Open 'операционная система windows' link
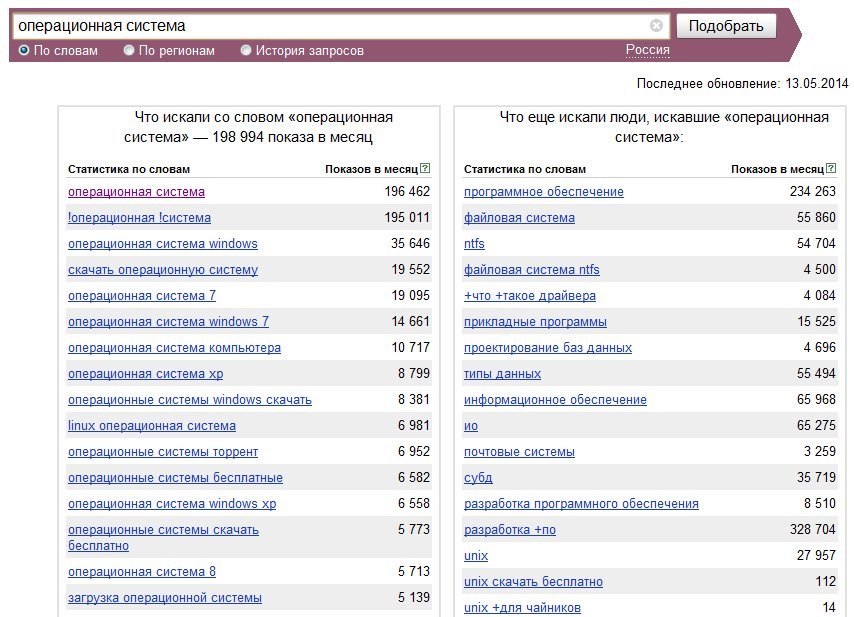Image resolution: width=854 pixels, height=617 pixels. click(x=163, y=244)
